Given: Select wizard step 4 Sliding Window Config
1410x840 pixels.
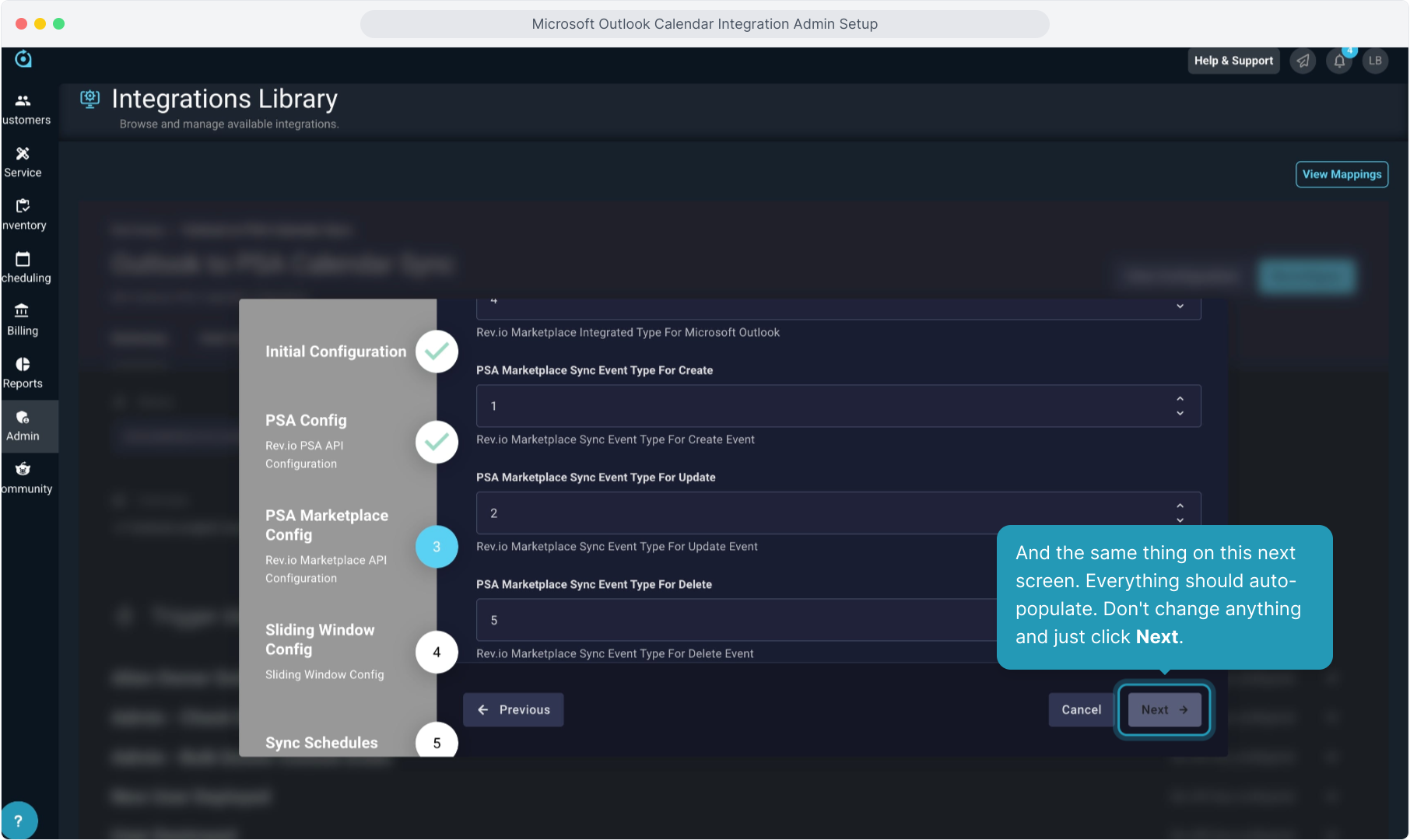Looking at the screenshot, I should pyautogui.click(x=436, y=652).
